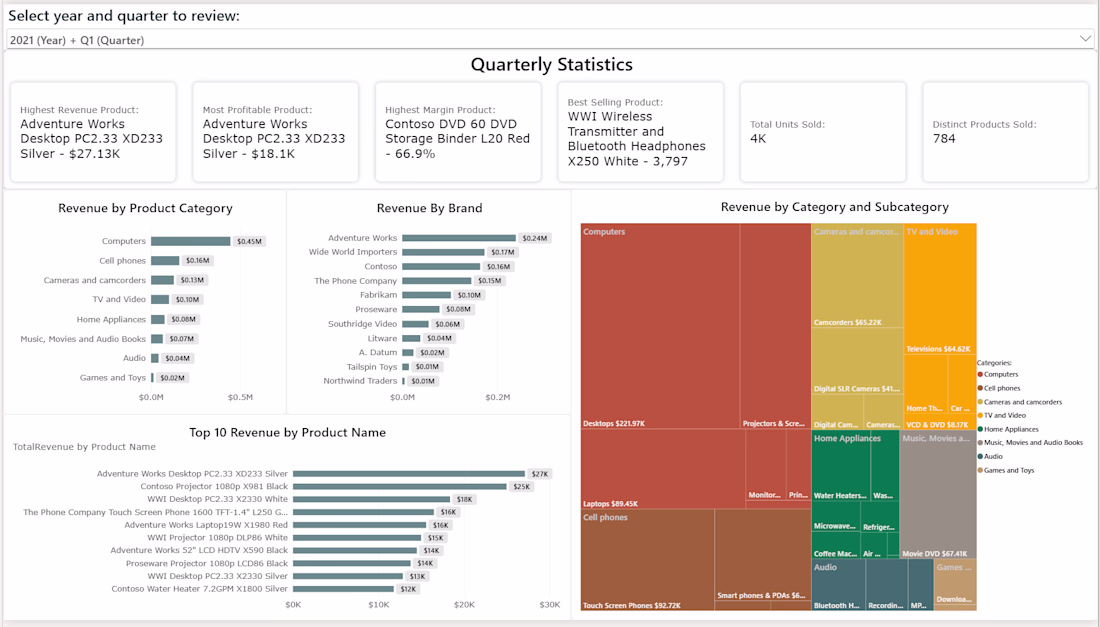The width and height of the screenshot is (1100, 627).
Task: Click the Home Appliances legend entry
Action: pyautogui.click(x=1008, y=429)
